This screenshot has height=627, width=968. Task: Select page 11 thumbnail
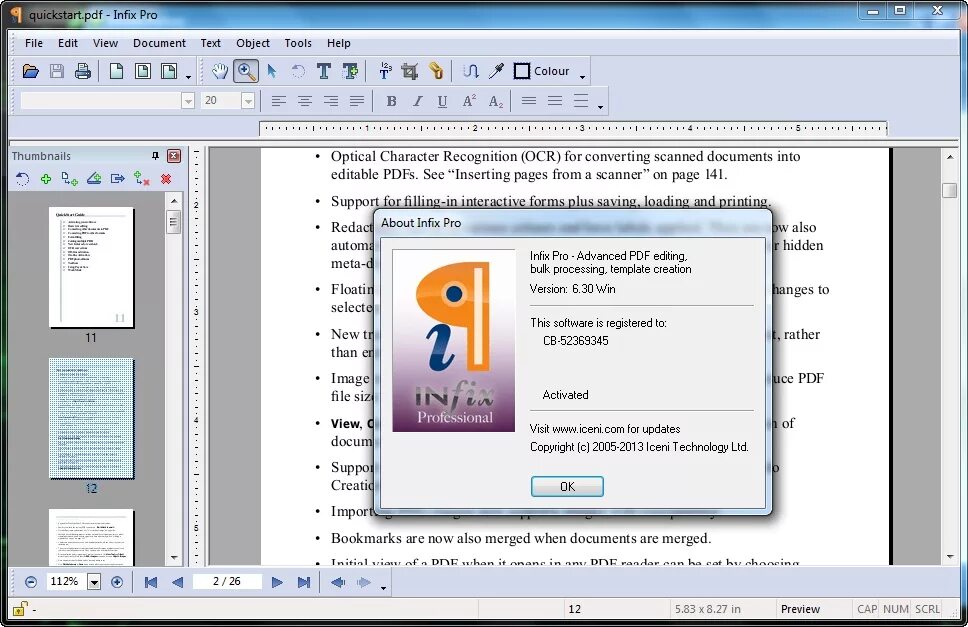[x=91, y=268]
